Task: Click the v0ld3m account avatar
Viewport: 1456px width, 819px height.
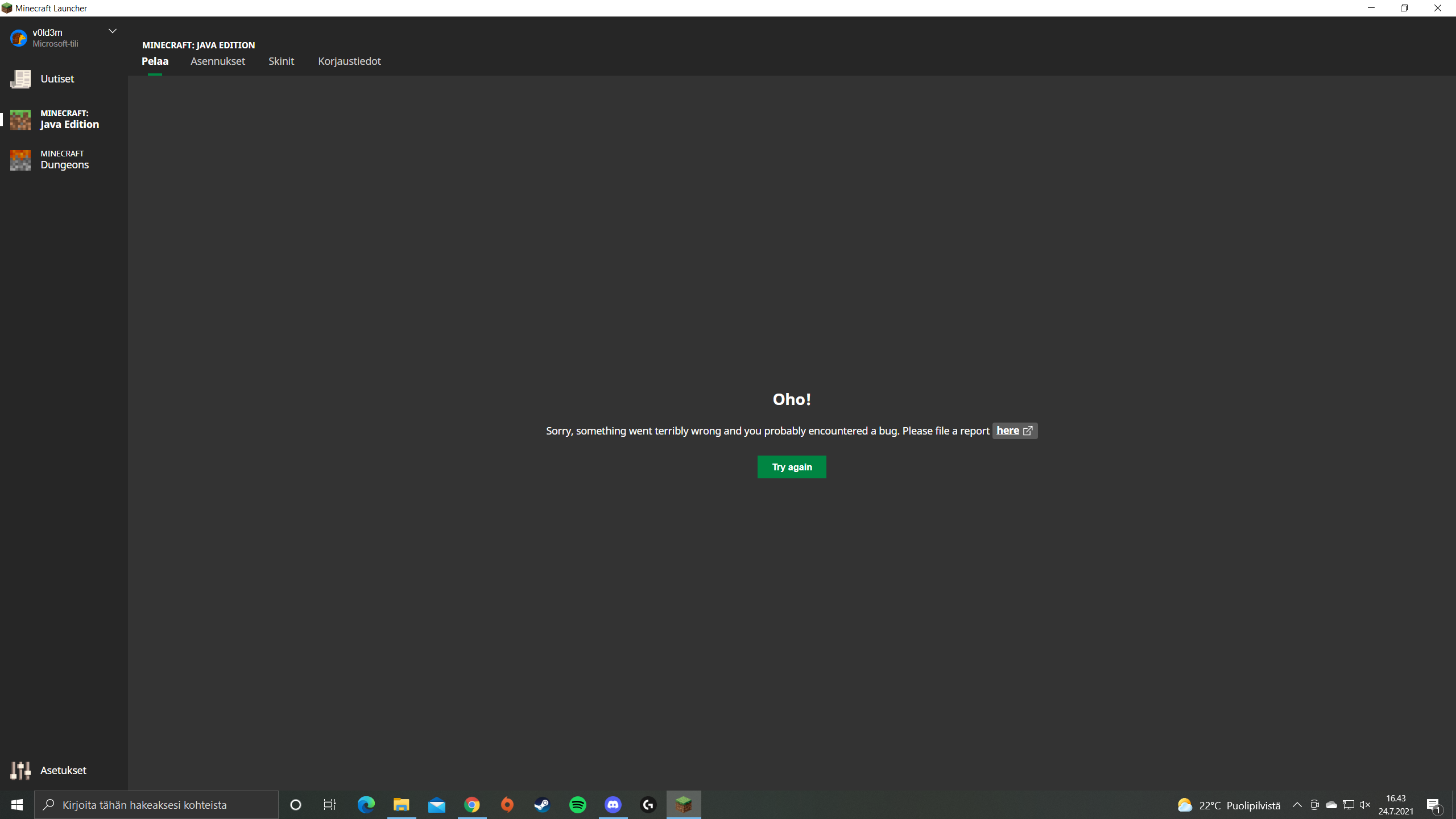Action: point(19,38)
